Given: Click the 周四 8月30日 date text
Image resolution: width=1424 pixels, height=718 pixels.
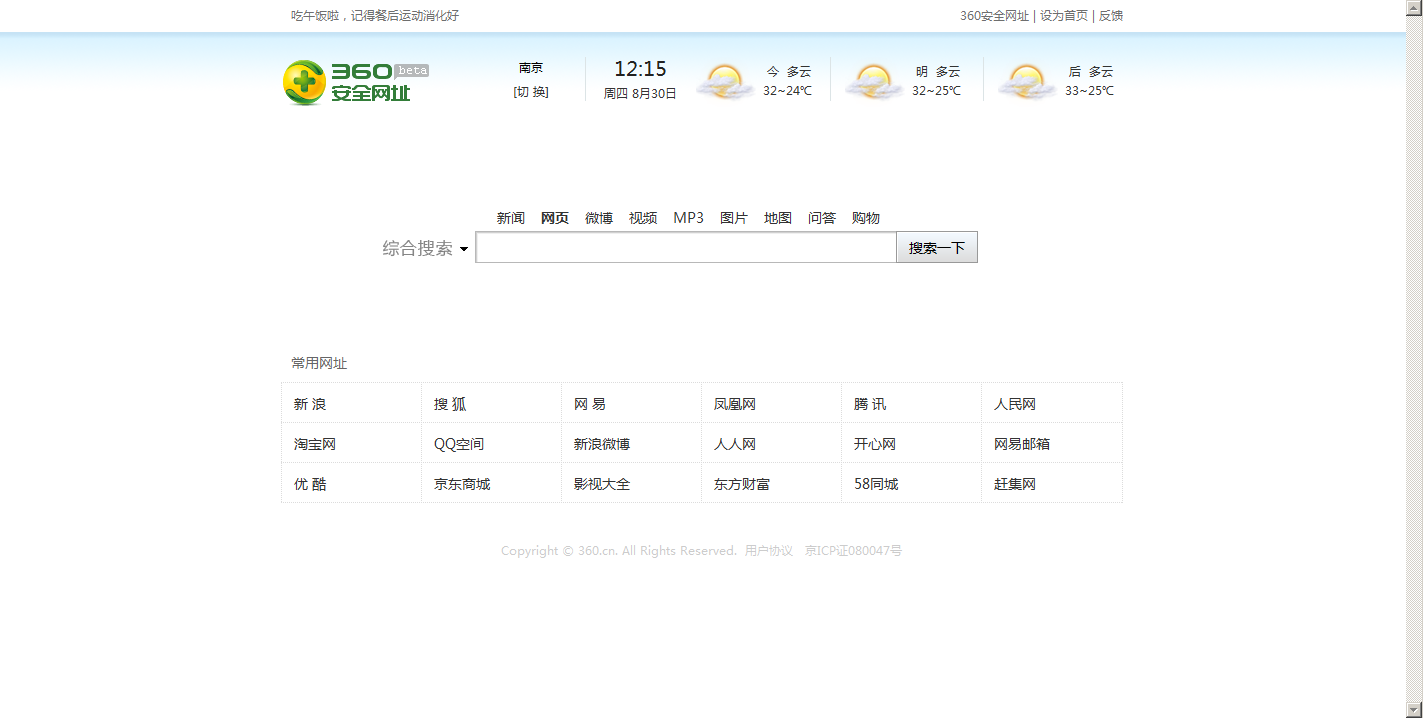Looking at the screenshot, I should 640,94.
